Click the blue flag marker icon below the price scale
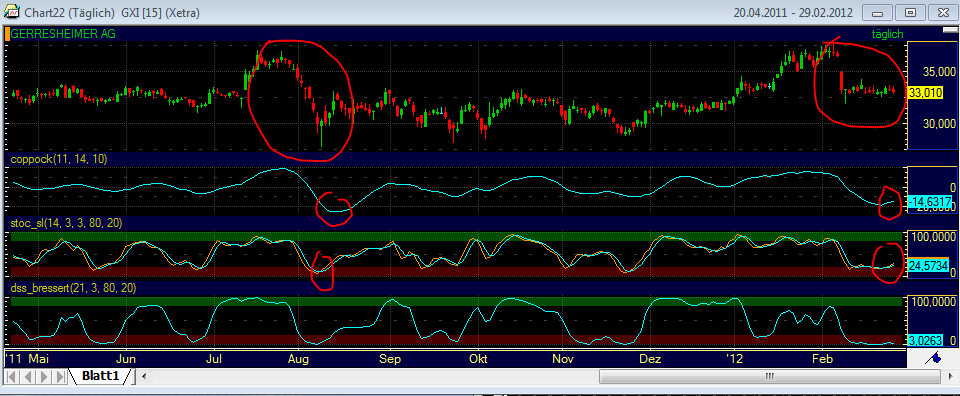This screenshot has width=960, height=396. click(933, 358)
